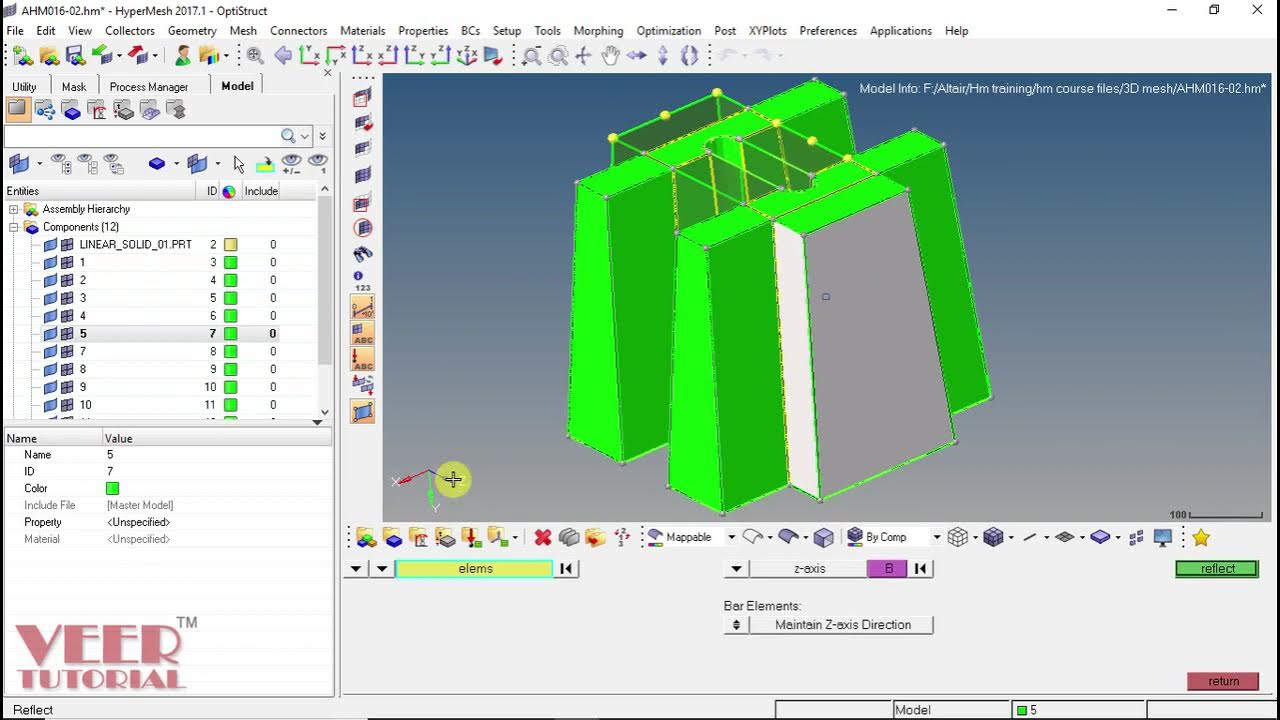Switch to the Utility tab

(x=24, y=87)
